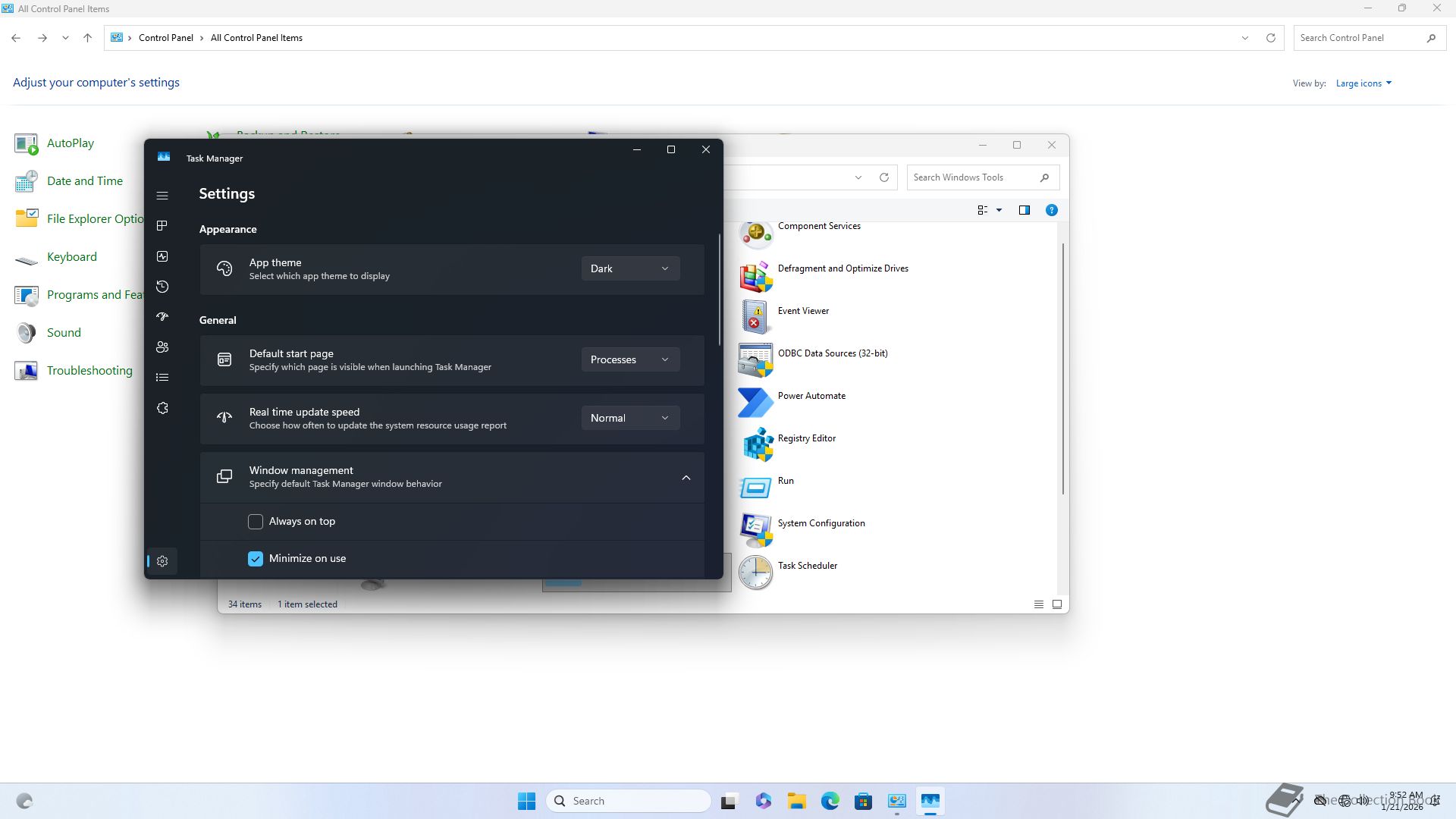This screenshot has width=1456, height=819.
Task: Open Startup apps page icon
Action: [162, 317]
